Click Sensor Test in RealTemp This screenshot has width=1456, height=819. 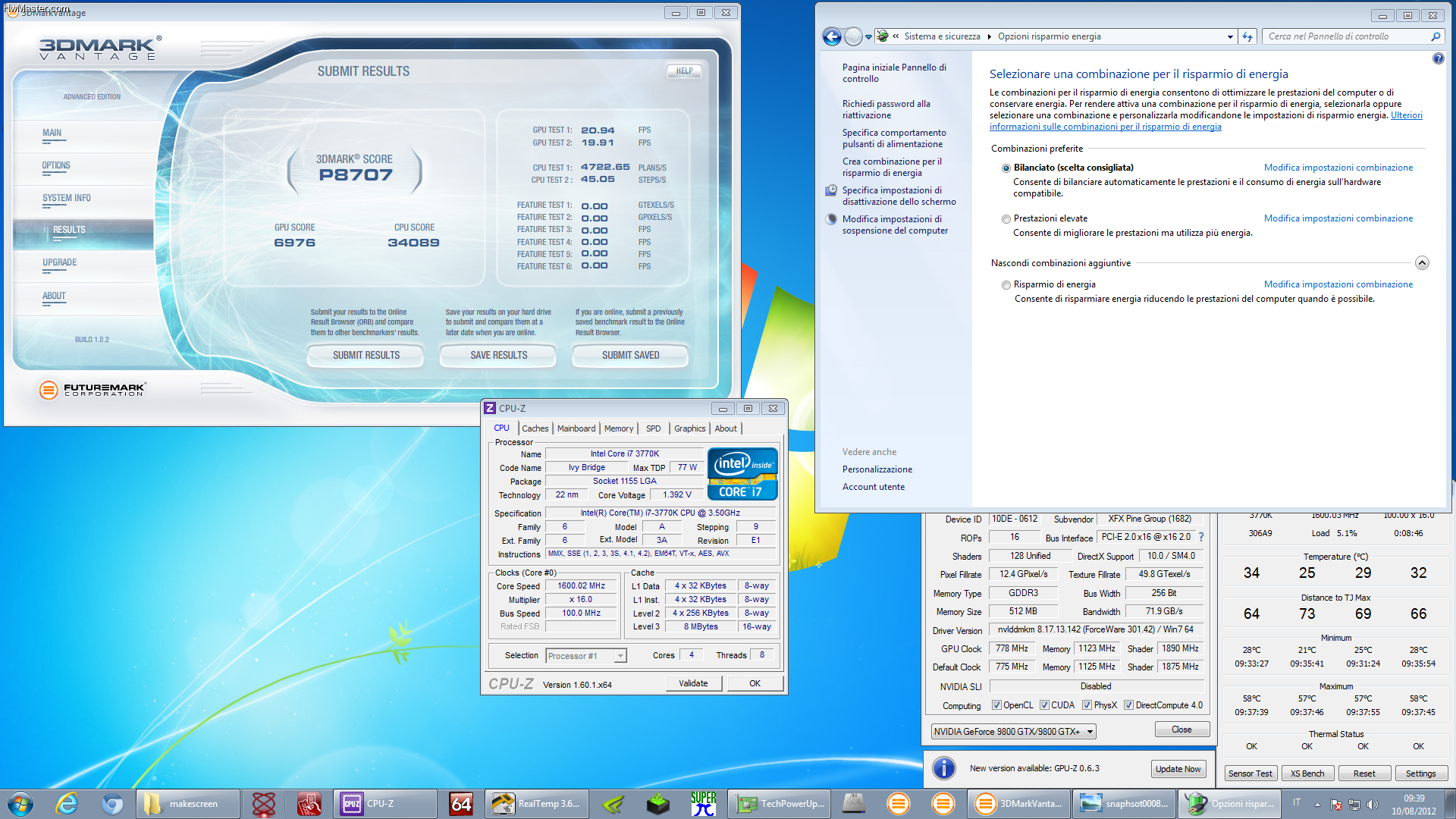(1250, 773)
